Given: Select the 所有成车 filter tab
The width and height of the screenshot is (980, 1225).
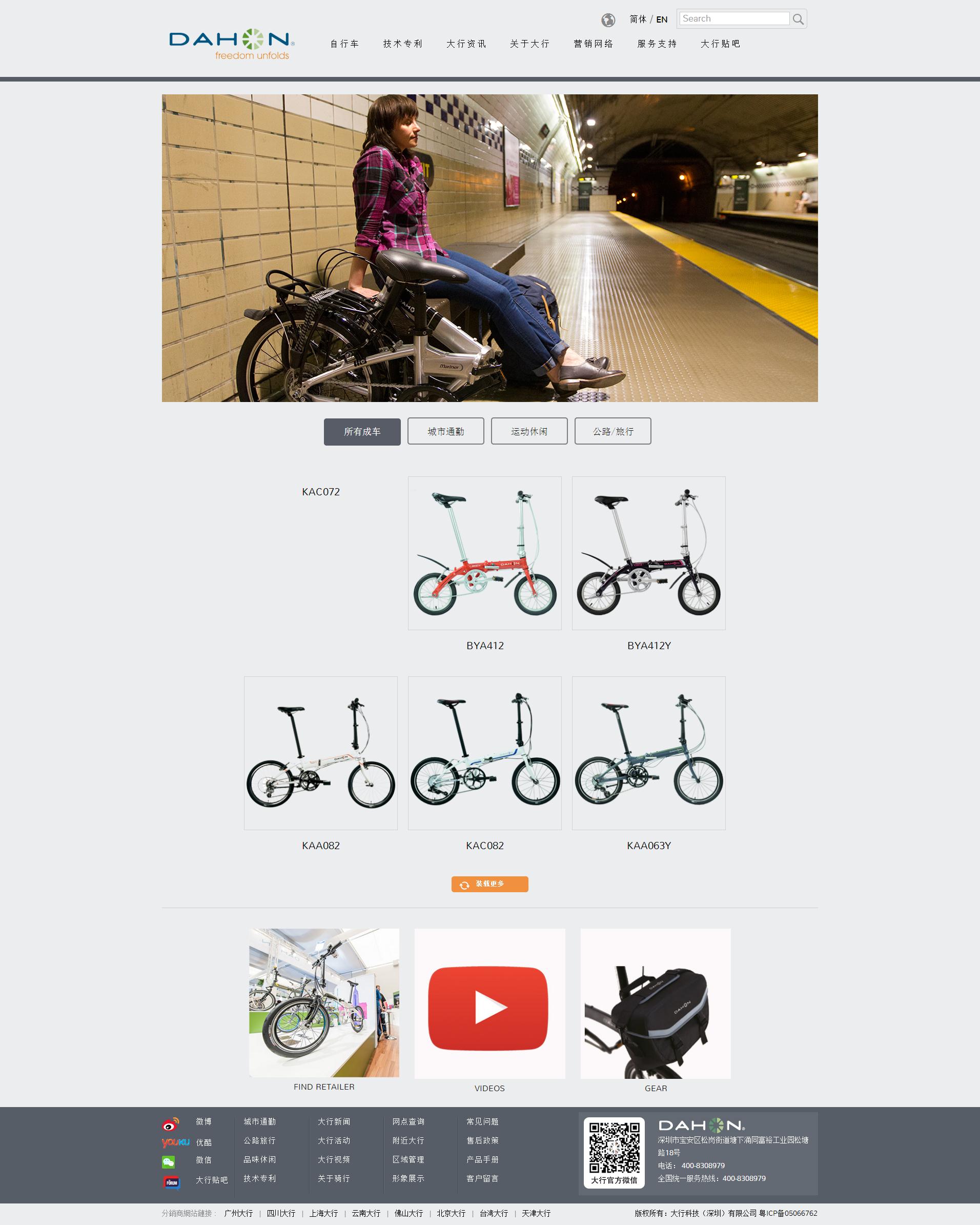Looking at the screenshot, I should pyautogui.click(x=362, y=432).
